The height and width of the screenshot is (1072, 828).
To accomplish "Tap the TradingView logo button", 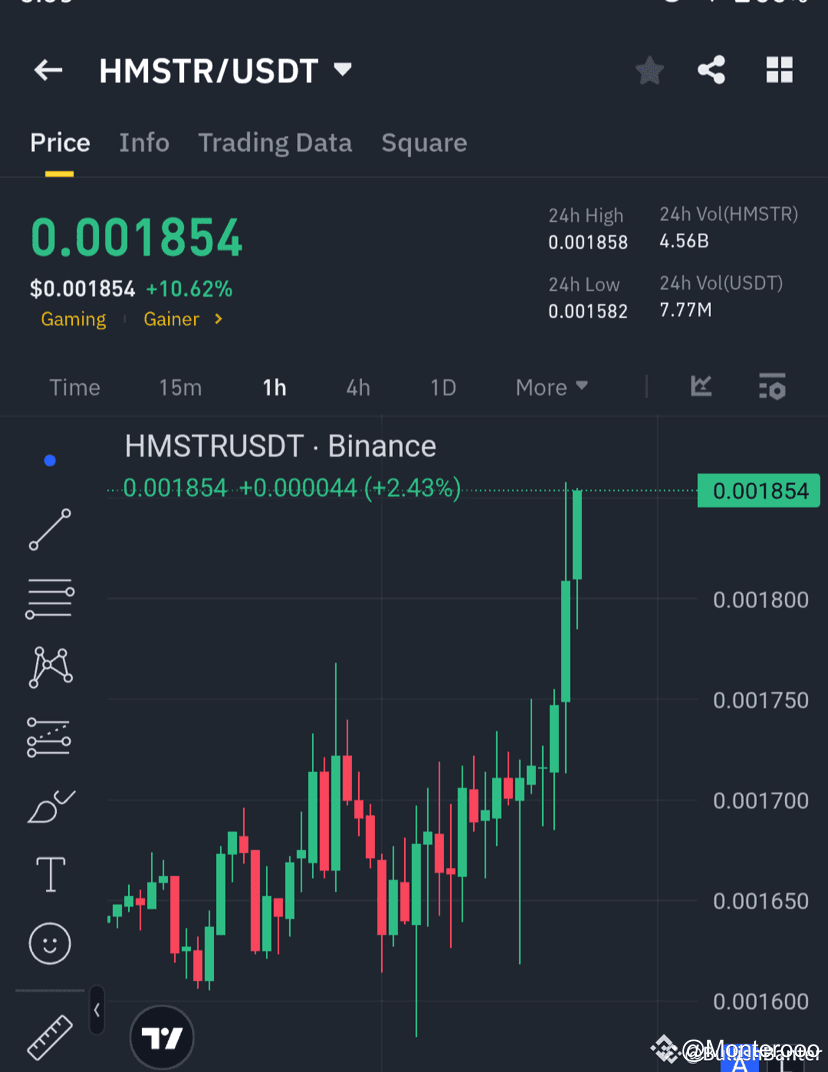I will [x=161, y=1037].
